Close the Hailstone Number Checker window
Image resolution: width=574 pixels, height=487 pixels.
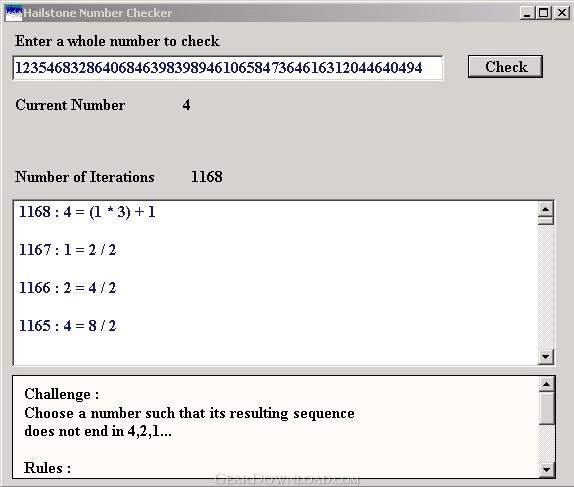(x=562, y=14)
